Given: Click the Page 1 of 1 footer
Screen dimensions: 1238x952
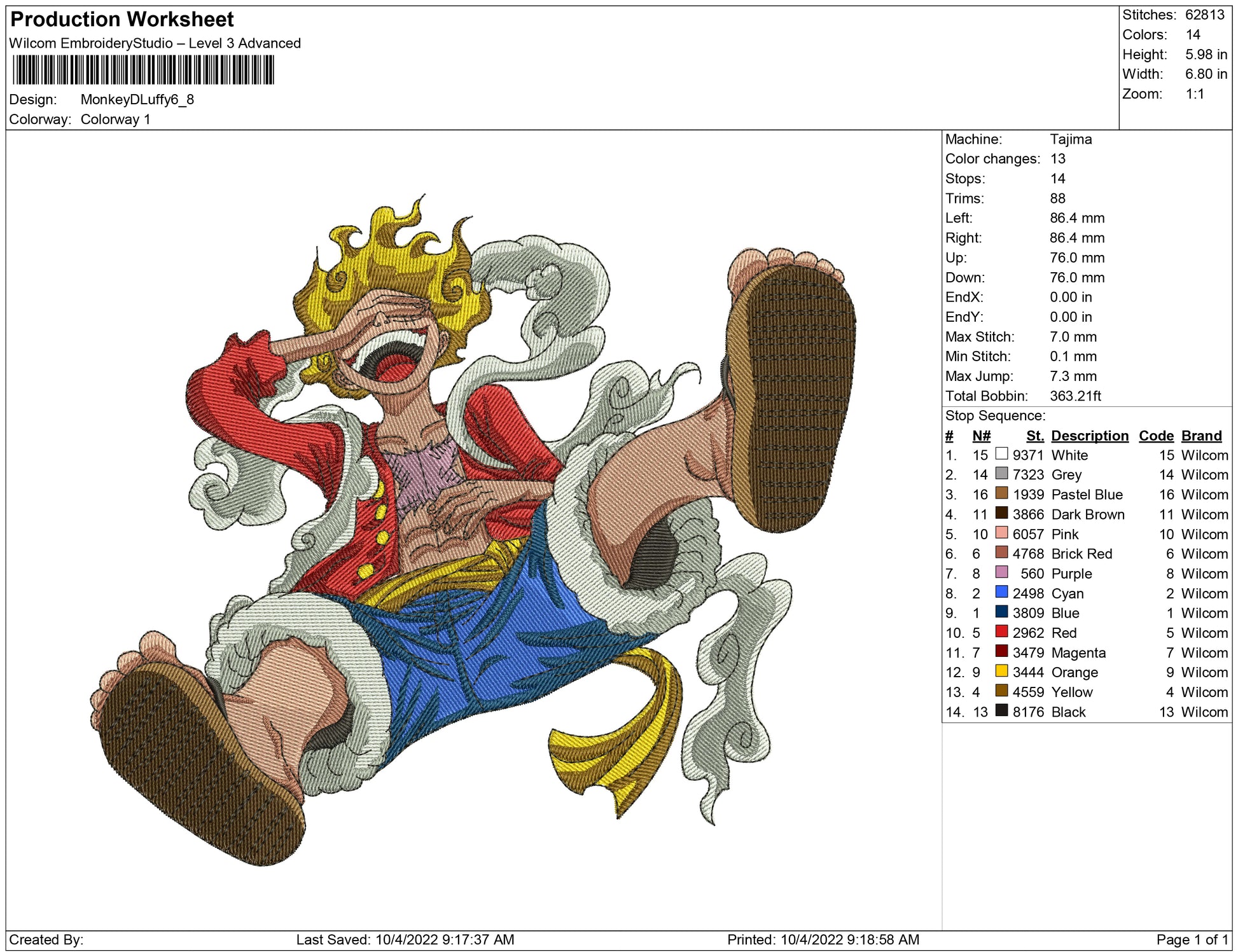Looking at the screenshot, I should click(x=1192, y=939).
